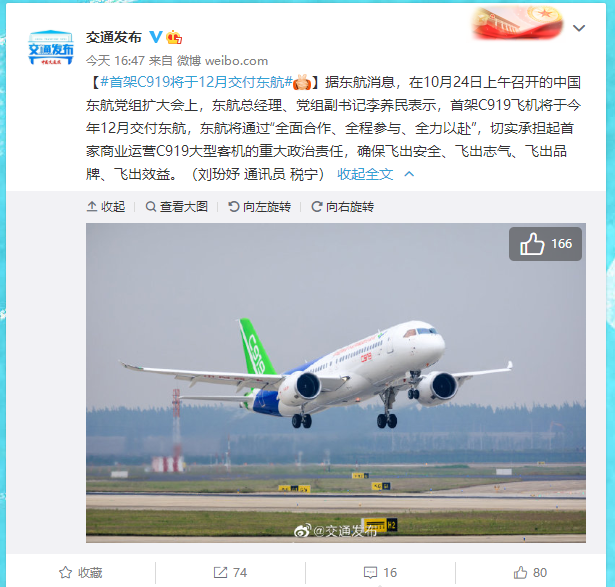The width and height of the screenshot is (615, 587).
Task: Click the 微博 weibo.com source link
Action: click(x=222, y=60)
